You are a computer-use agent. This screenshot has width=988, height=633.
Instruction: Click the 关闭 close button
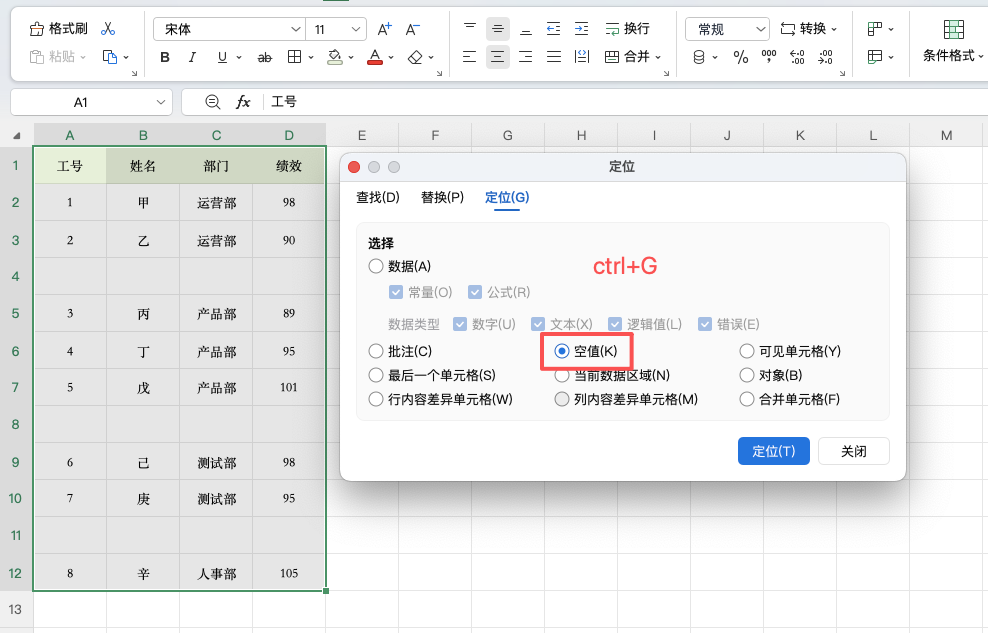point(854,451)
